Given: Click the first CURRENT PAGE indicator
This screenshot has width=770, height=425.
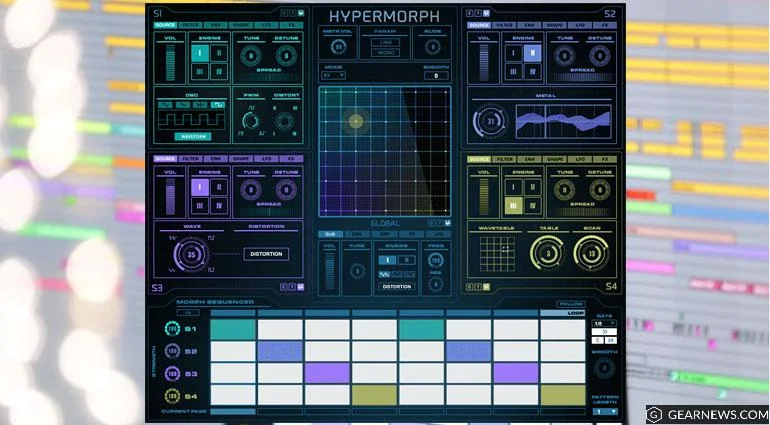Looking at the screenshot, I should coord(233,411).
